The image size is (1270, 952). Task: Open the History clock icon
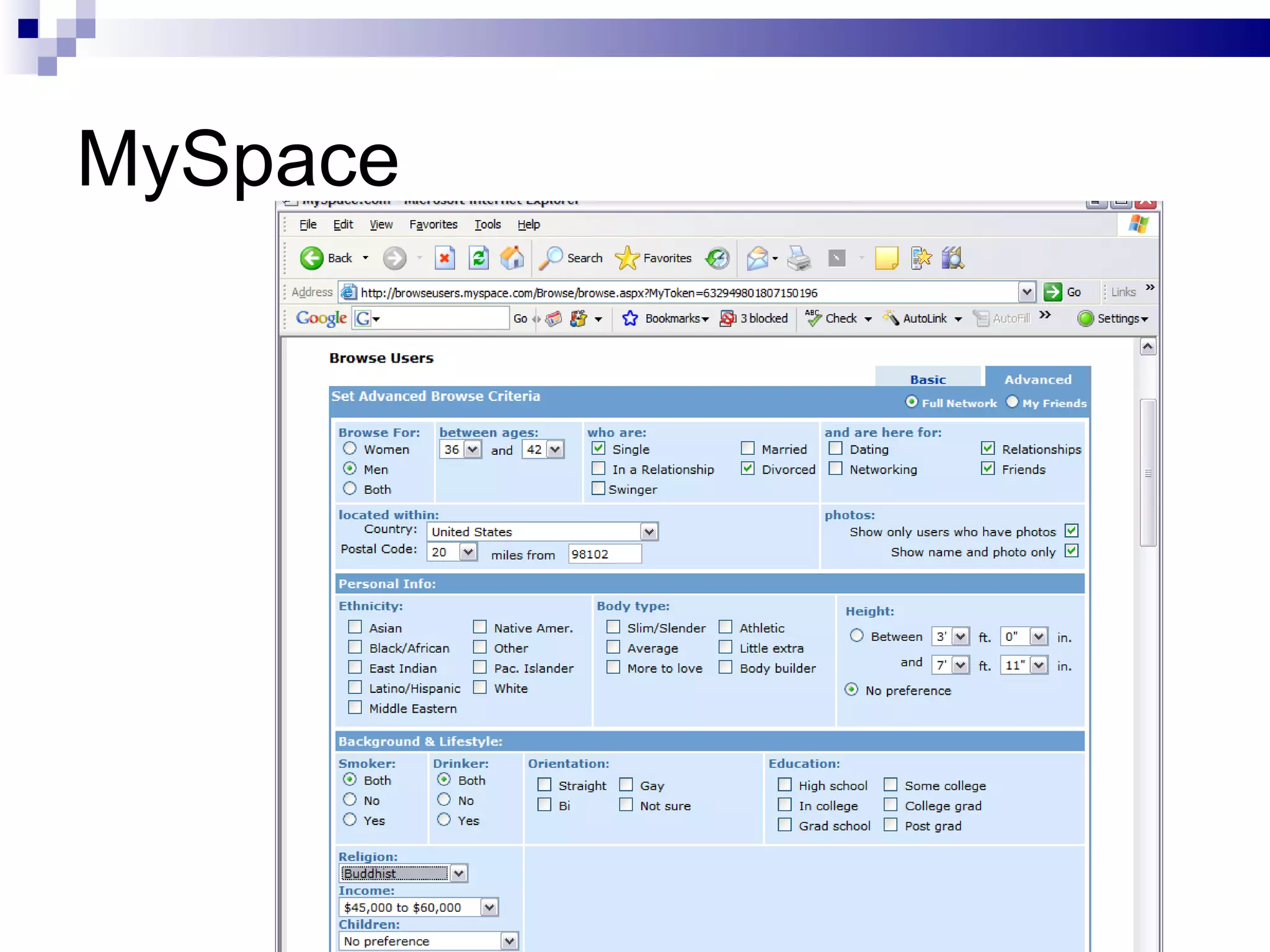click(717, 258)
